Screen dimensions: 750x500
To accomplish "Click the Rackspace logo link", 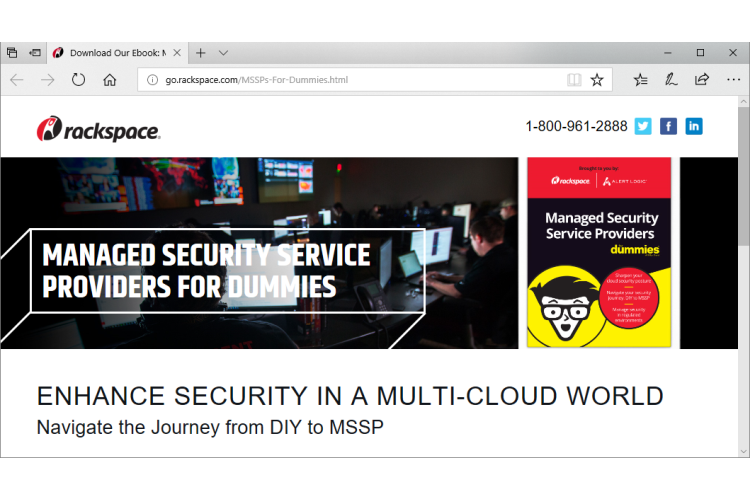I will coord(98,129).
